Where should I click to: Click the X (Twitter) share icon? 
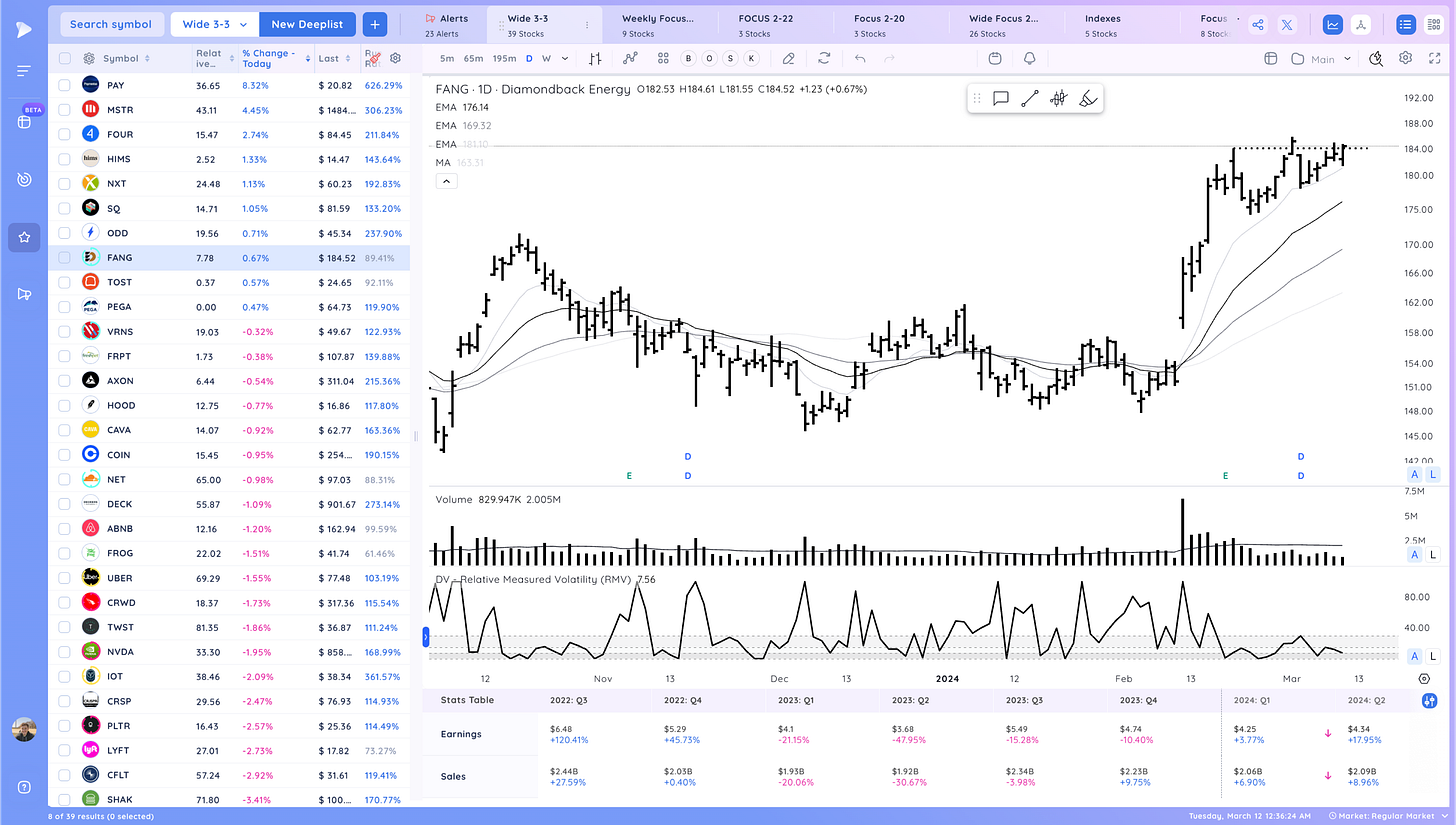(1287, 24)
